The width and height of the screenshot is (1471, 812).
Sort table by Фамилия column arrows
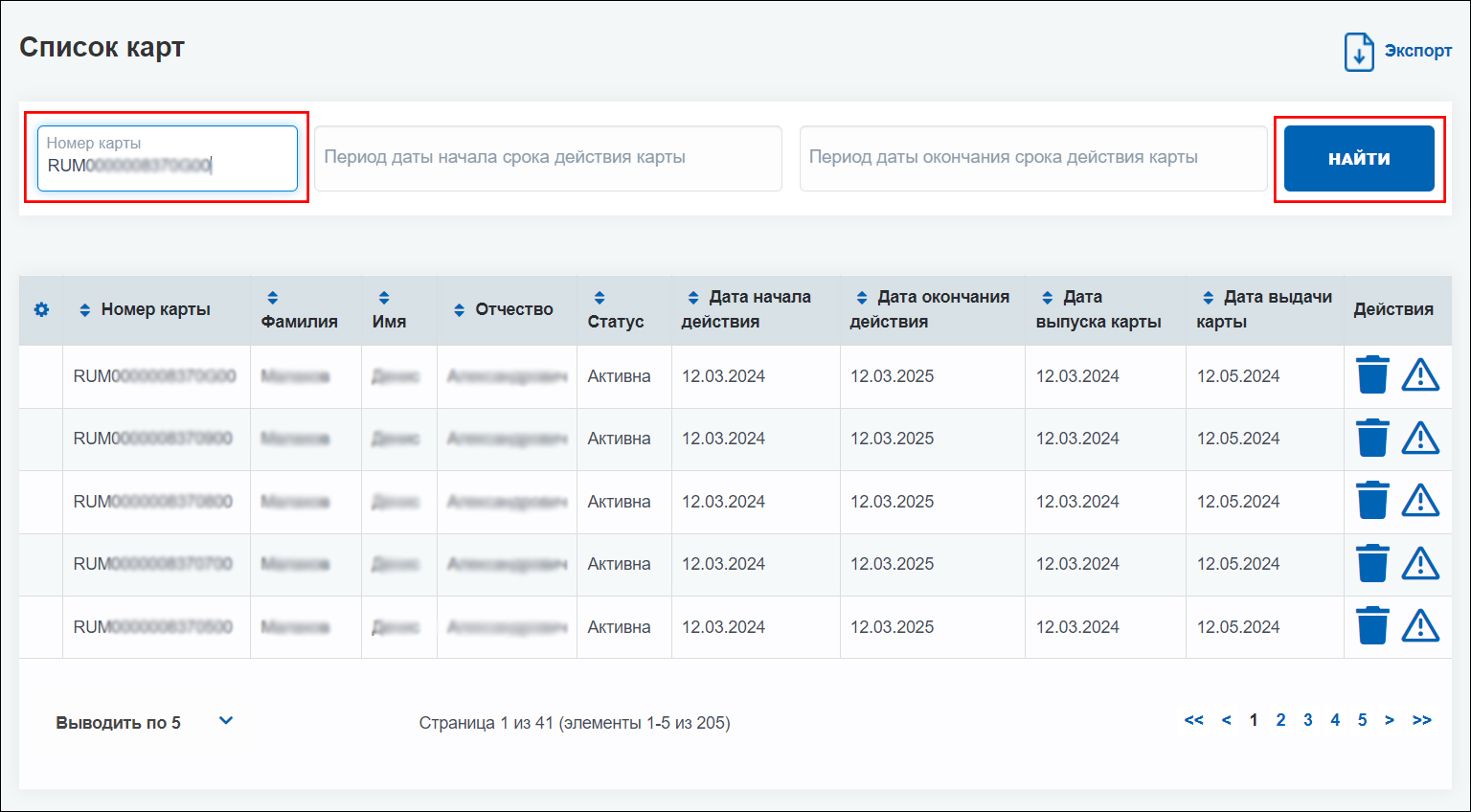tap(273, 298)
